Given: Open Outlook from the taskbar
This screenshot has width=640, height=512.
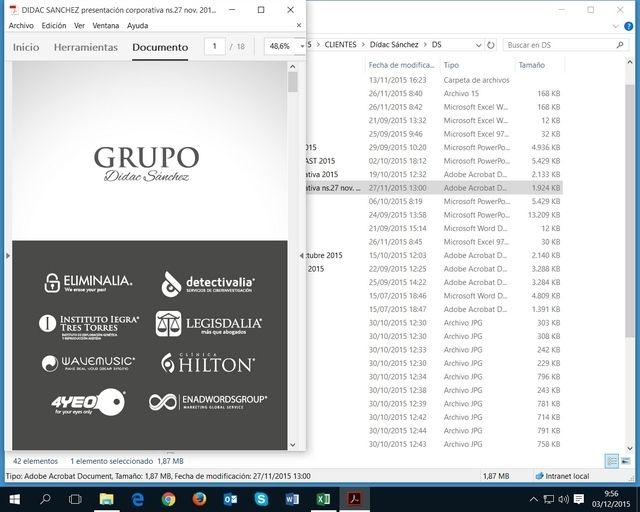Looking at the screenshot, I should 230,498.
